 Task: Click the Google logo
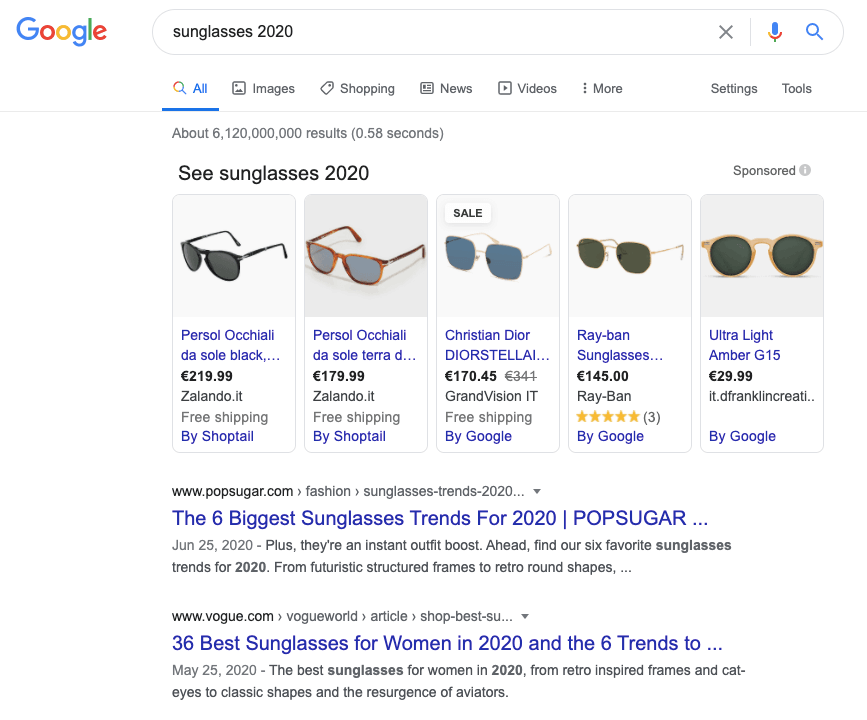61,31
